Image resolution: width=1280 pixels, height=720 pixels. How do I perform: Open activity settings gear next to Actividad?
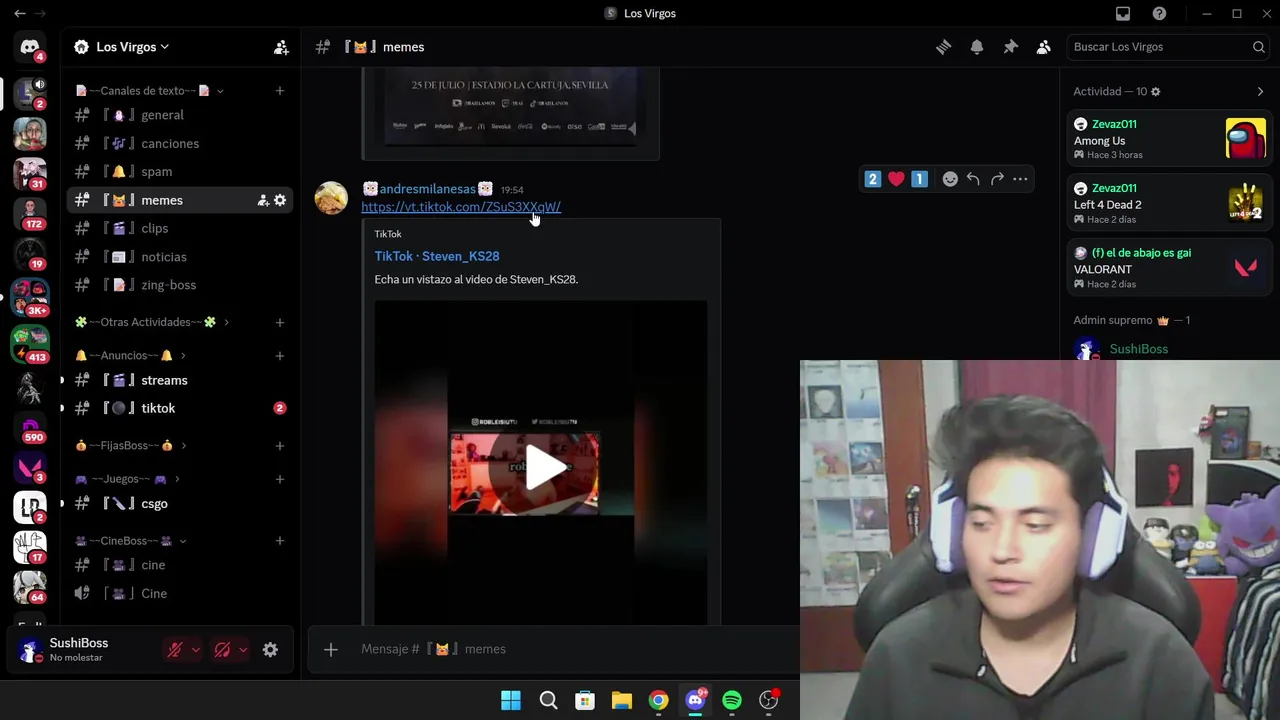pos(1155,91)
